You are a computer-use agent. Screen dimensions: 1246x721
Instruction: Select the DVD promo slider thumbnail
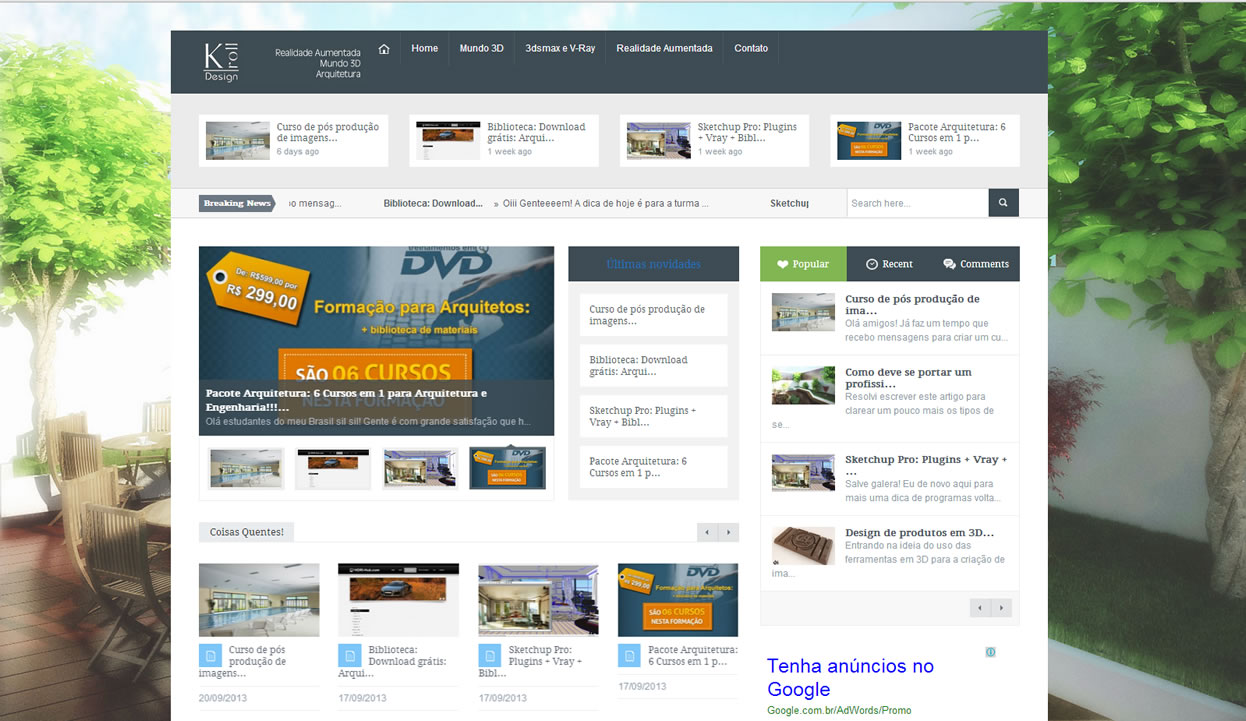(508, 468)
